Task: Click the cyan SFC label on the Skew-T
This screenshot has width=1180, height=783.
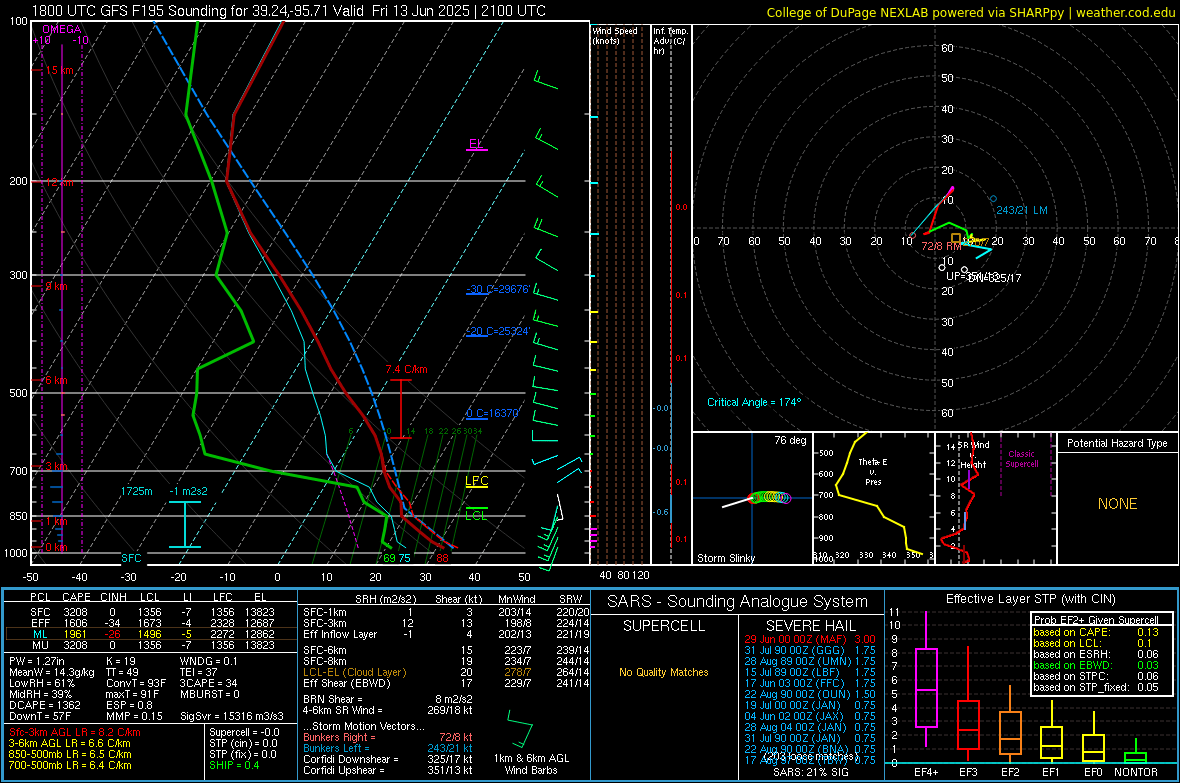Action: (x=131, y=558)
